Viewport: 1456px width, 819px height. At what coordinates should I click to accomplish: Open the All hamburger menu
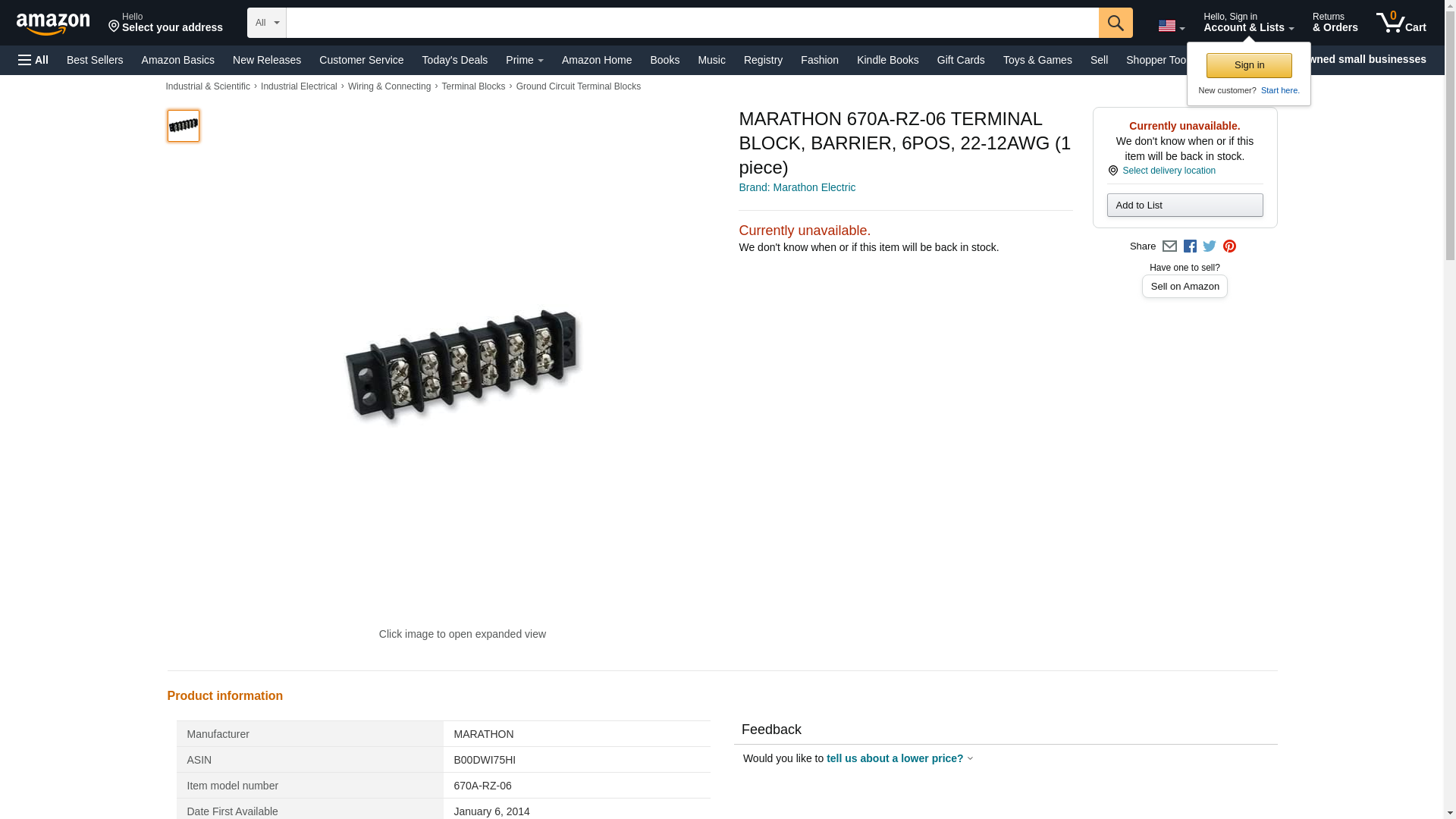point(33,60)
